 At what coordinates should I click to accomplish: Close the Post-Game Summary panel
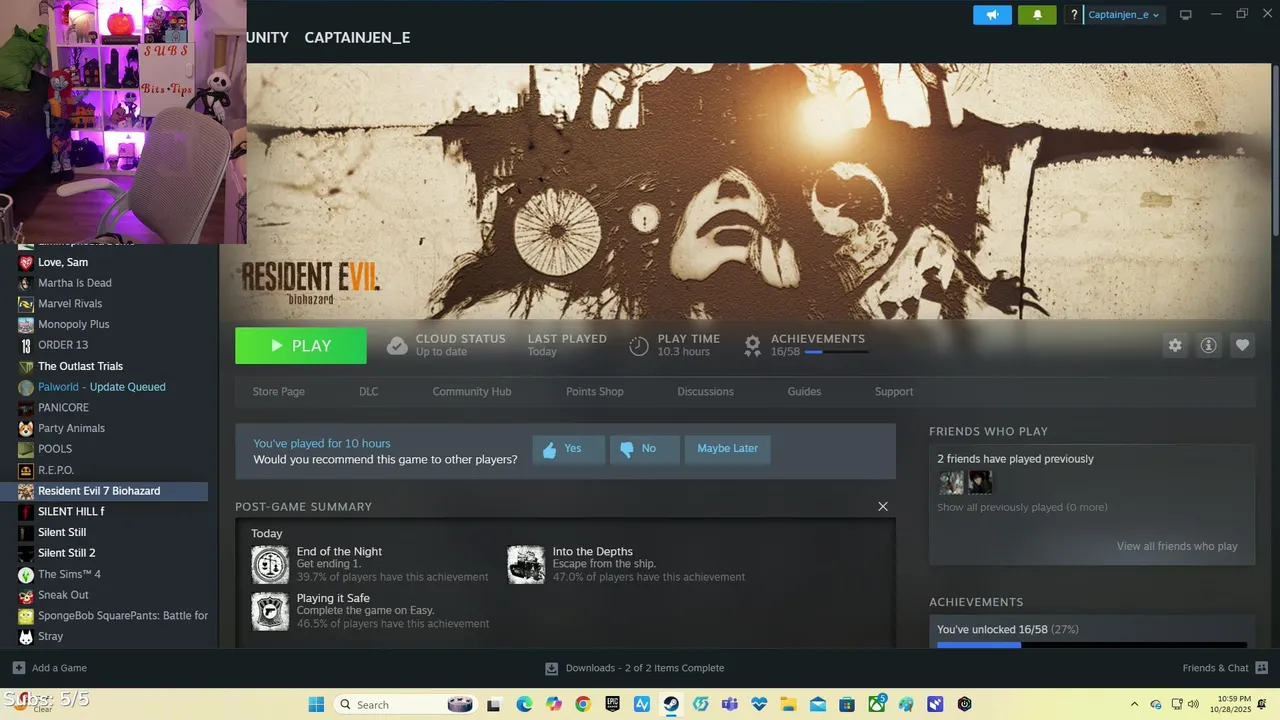coord(883,507)
